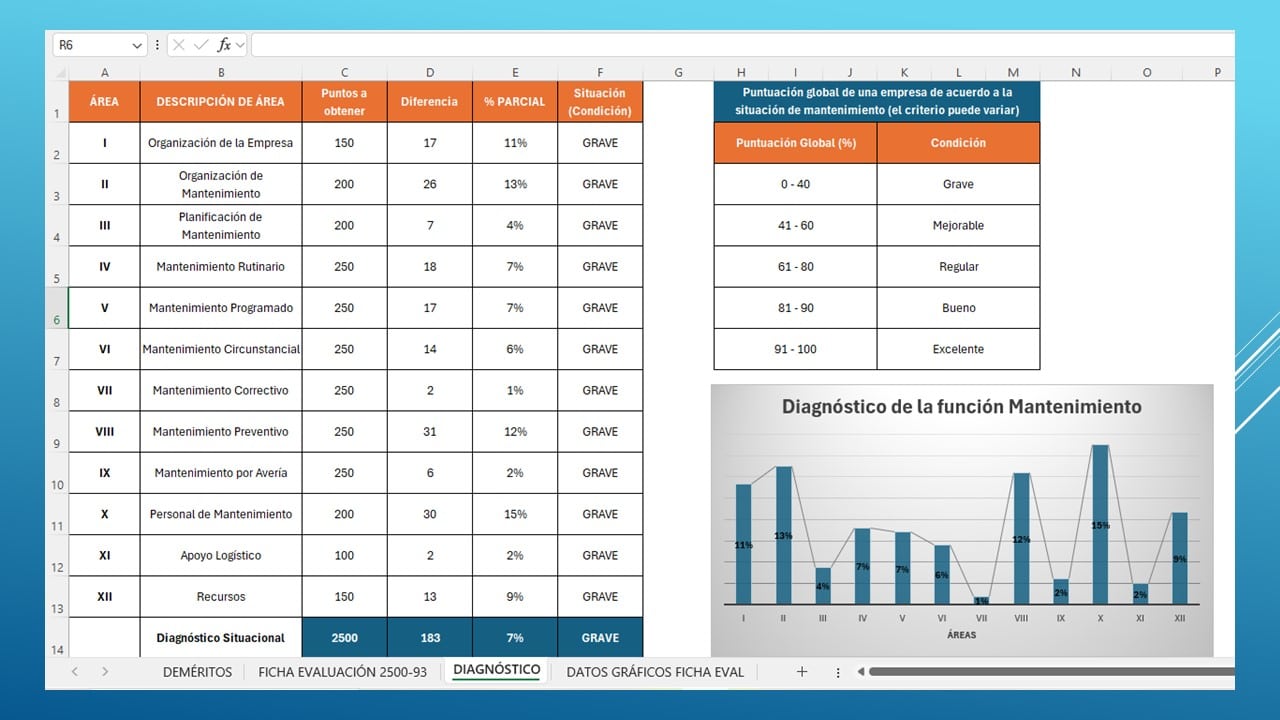
Task: Add a new worksheet with the plus icon
Action: pyautogui.click(x=802, y=672)
